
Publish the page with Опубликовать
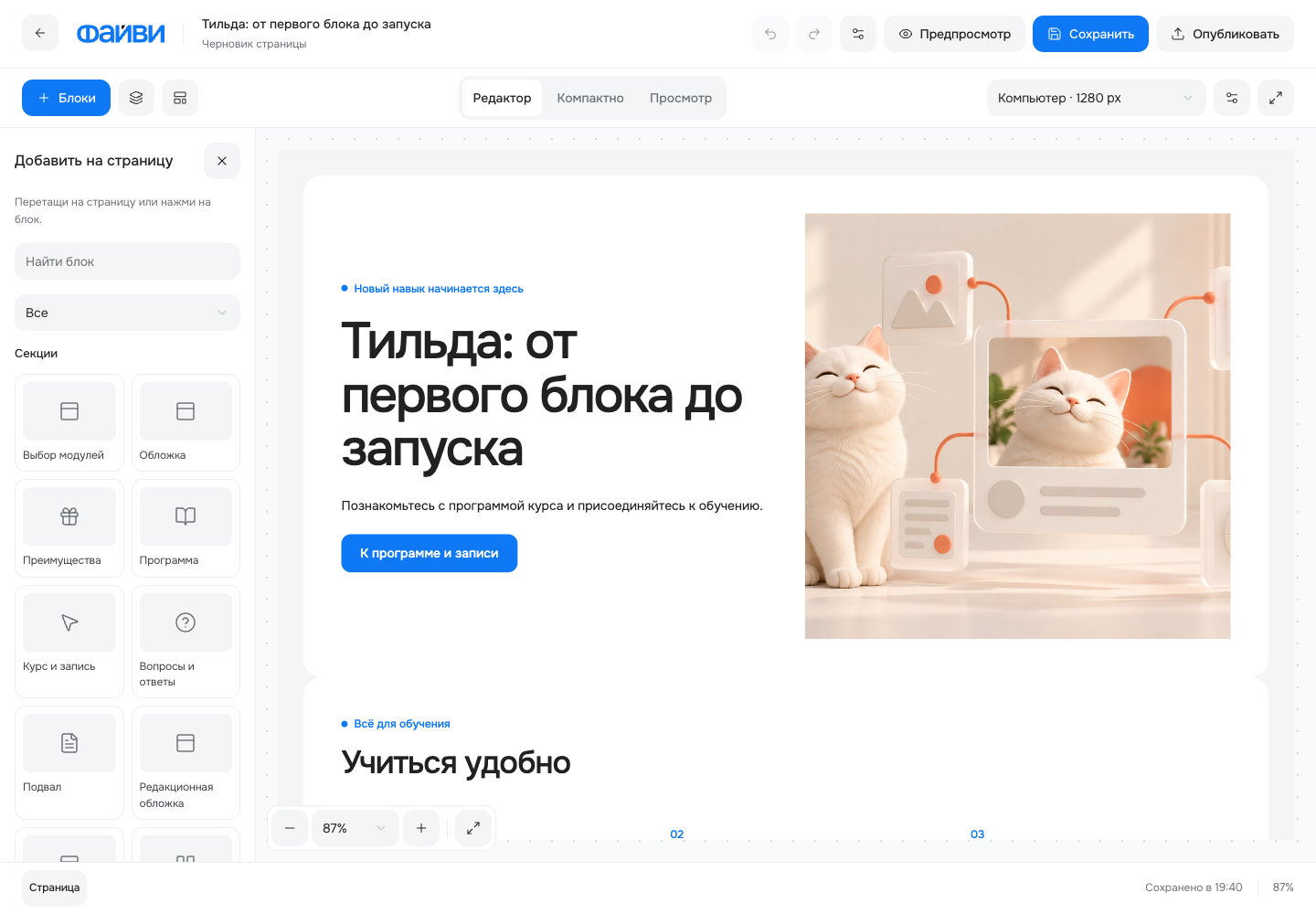pyautogui.click(x=1225, y=34)
